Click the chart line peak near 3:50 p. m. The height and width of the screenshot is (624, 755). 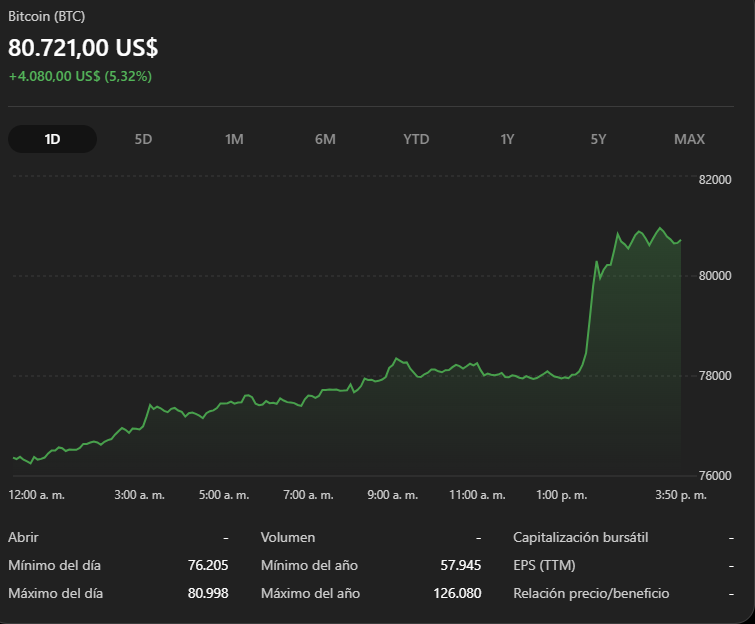[660, 228]
